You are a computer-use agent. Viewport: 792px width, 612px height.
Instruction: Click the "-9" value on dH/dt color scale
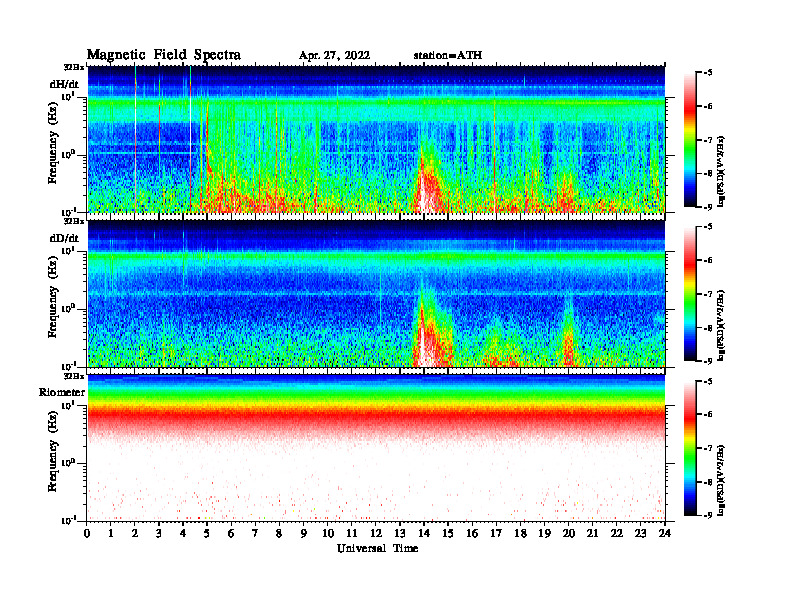[x=708, y=207]
